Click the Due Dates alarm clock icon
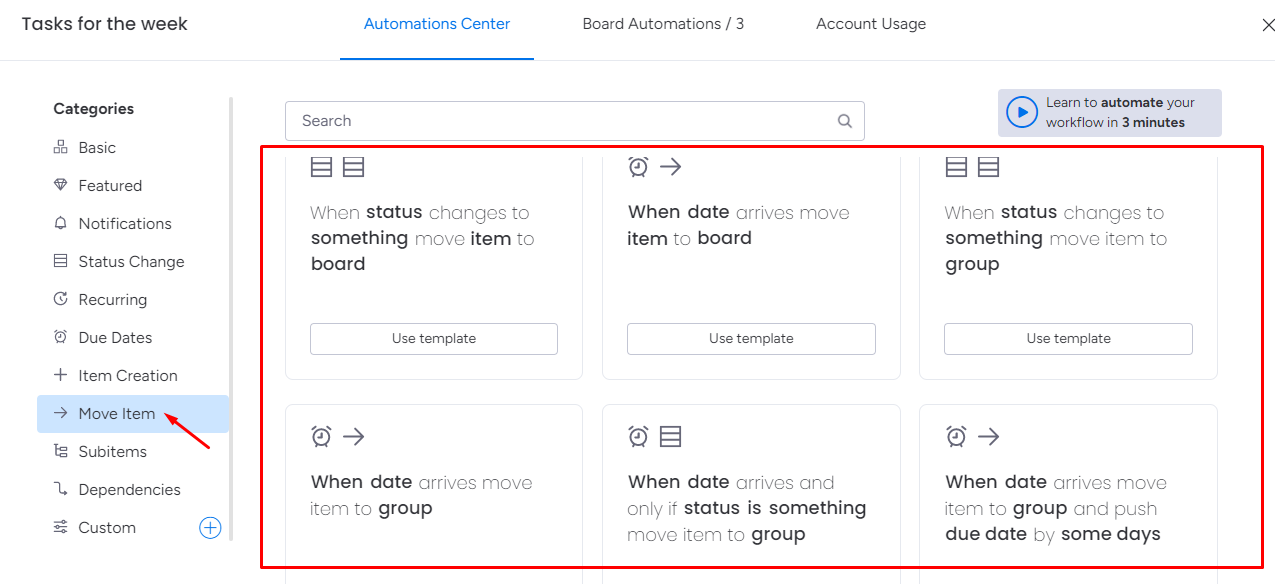The height and width of the screenshot is (584, 1275). (60, 338)
